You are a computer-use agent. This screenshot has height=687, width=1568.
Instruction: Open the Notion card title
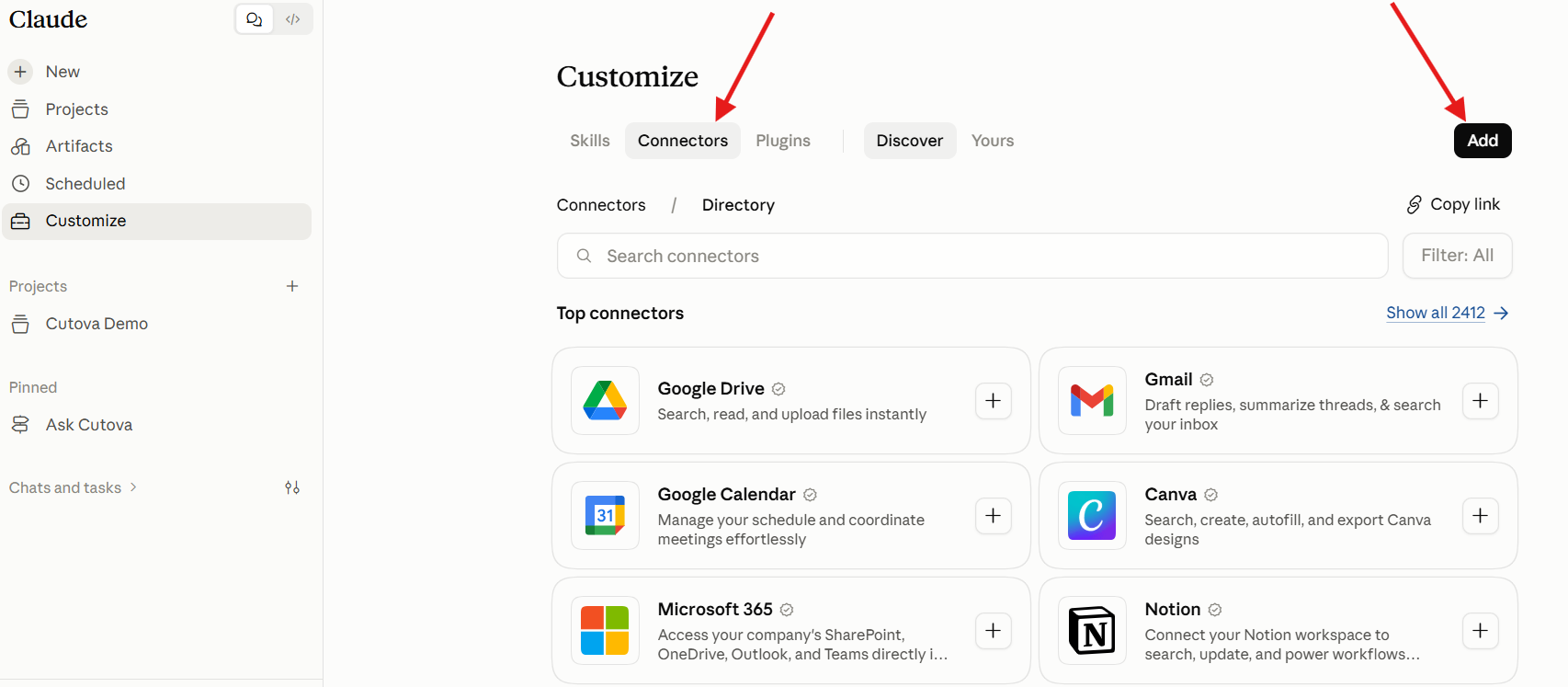(1173, 610)
